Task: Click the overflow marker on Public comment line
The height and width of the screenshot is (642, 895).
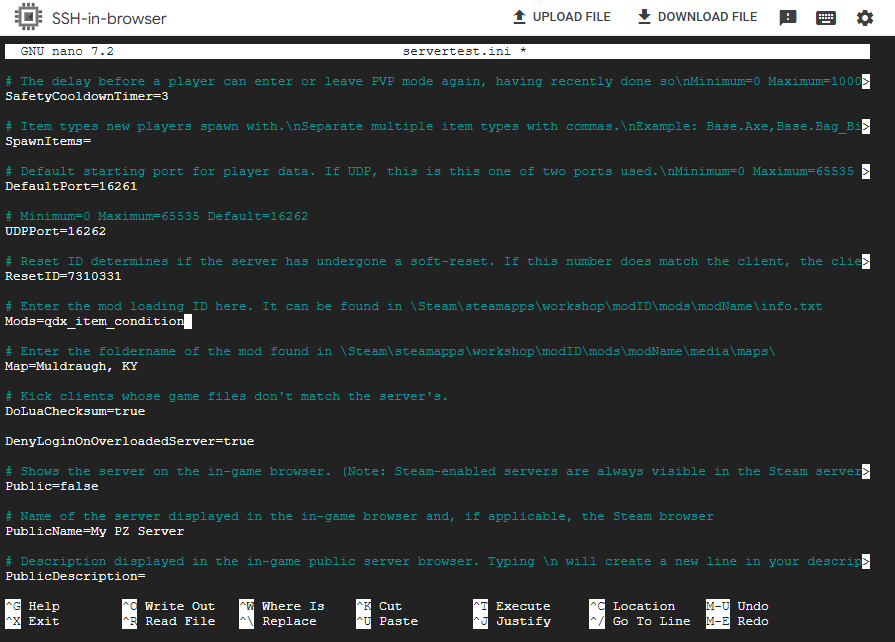Action: pyautogui.click(x=866, y=471)
